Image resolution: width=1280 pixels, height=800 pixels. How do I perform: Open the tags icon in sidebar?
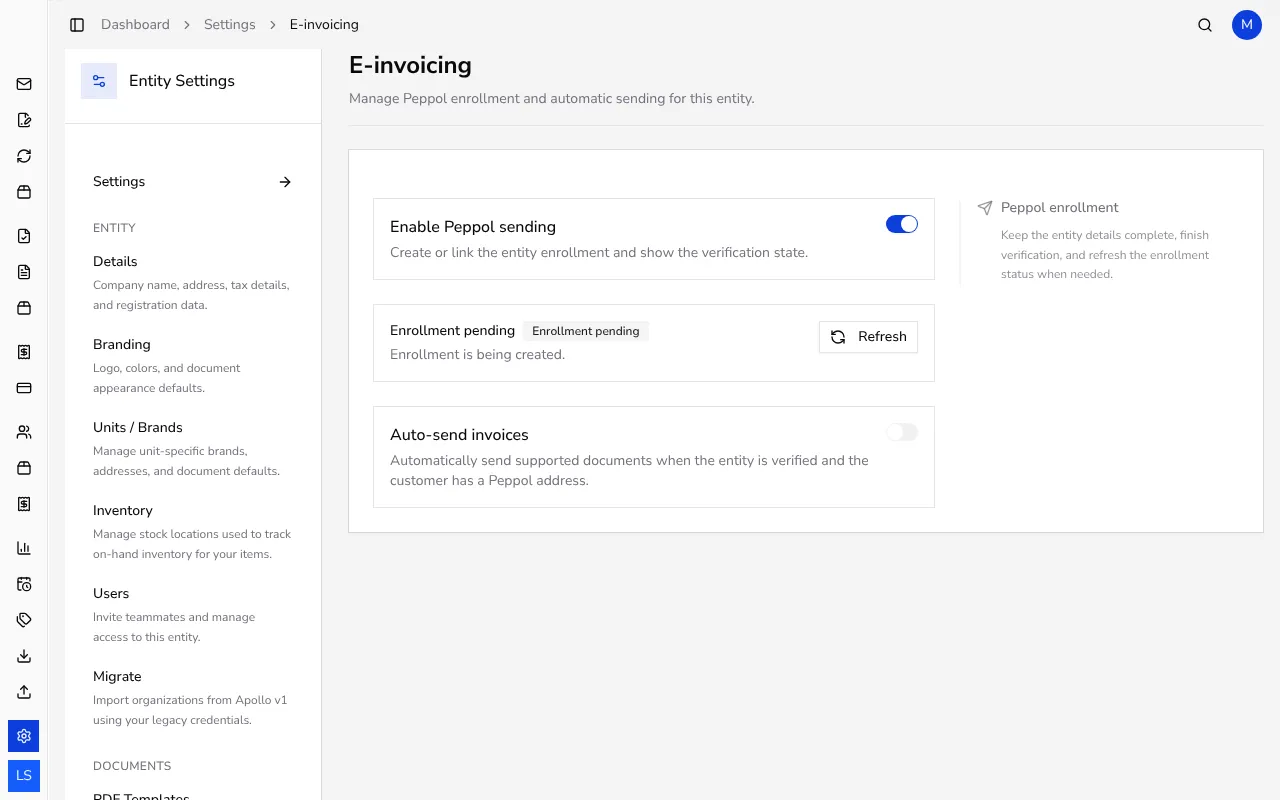tap(24, 620)
